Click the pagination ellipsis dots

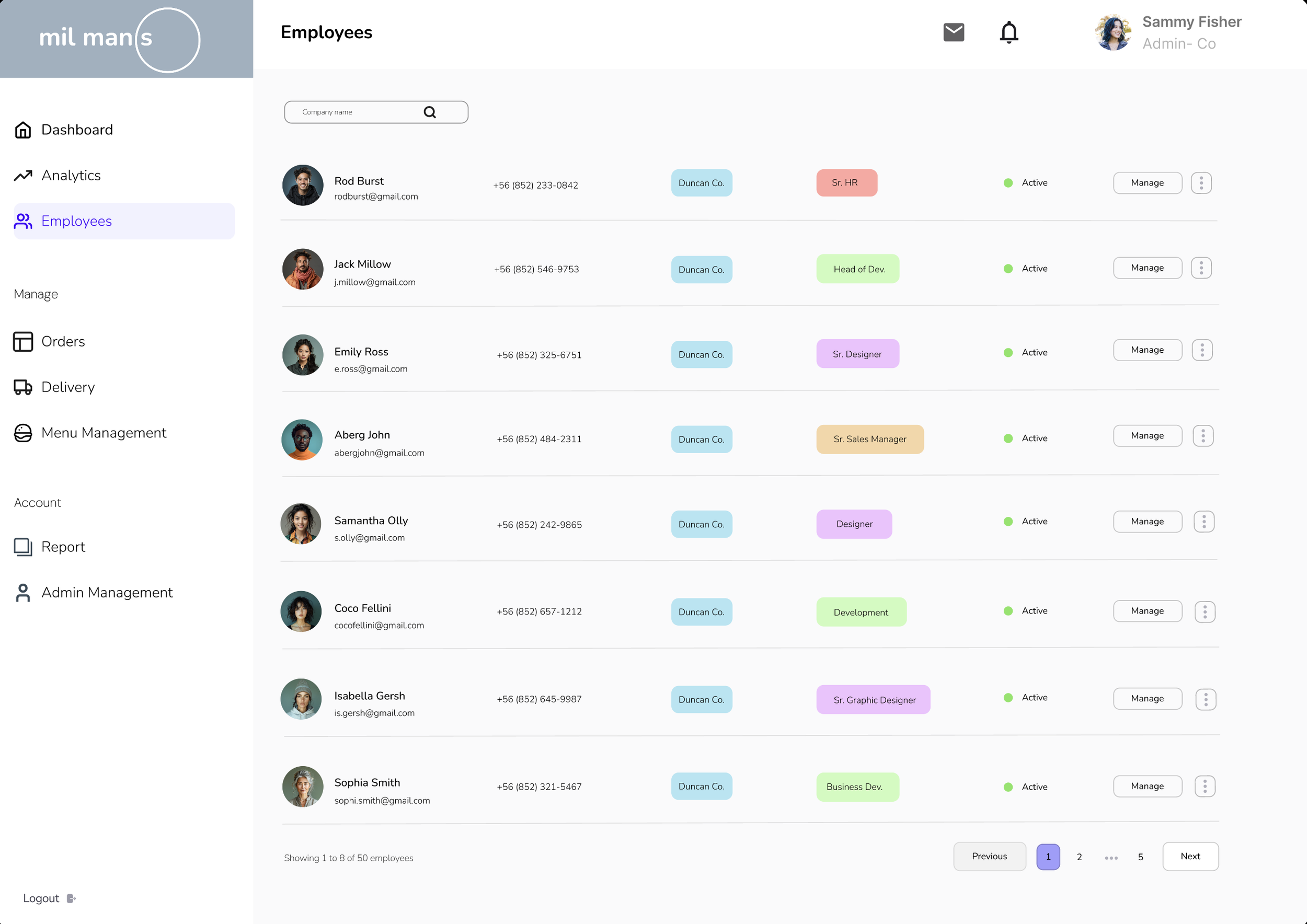pyautogui.click(x=1111, y=858)
